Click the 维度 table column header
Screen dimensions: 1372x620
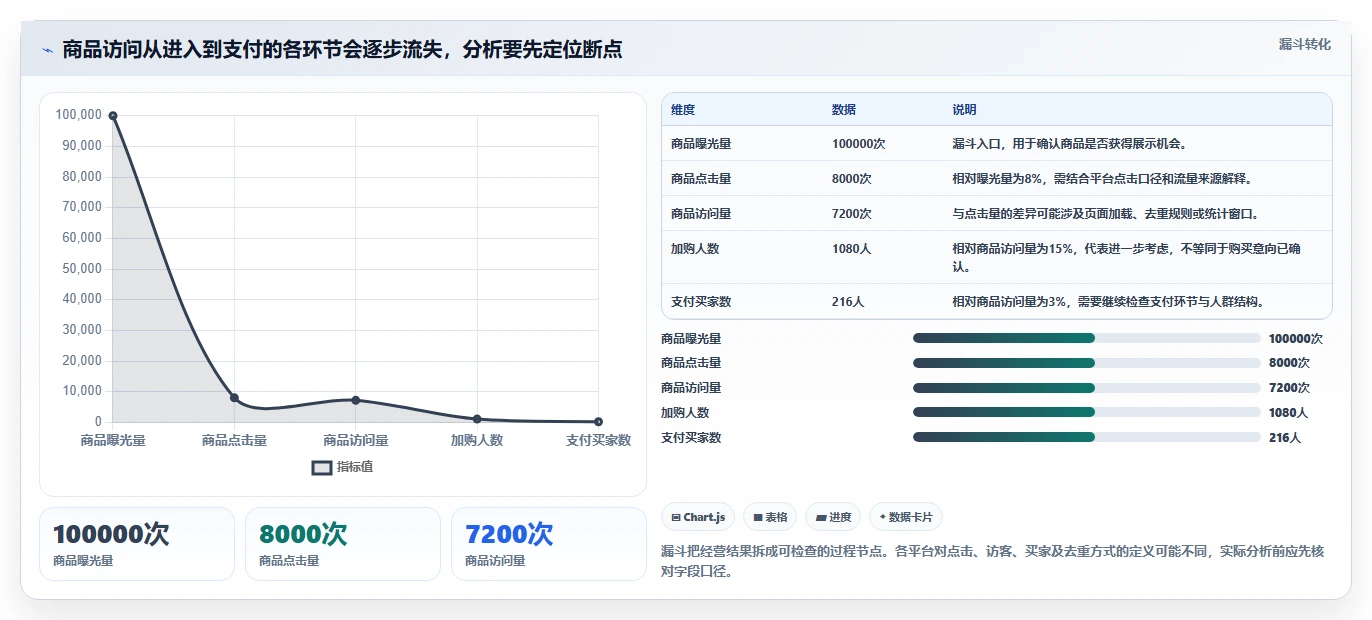(x=683, y=110)
